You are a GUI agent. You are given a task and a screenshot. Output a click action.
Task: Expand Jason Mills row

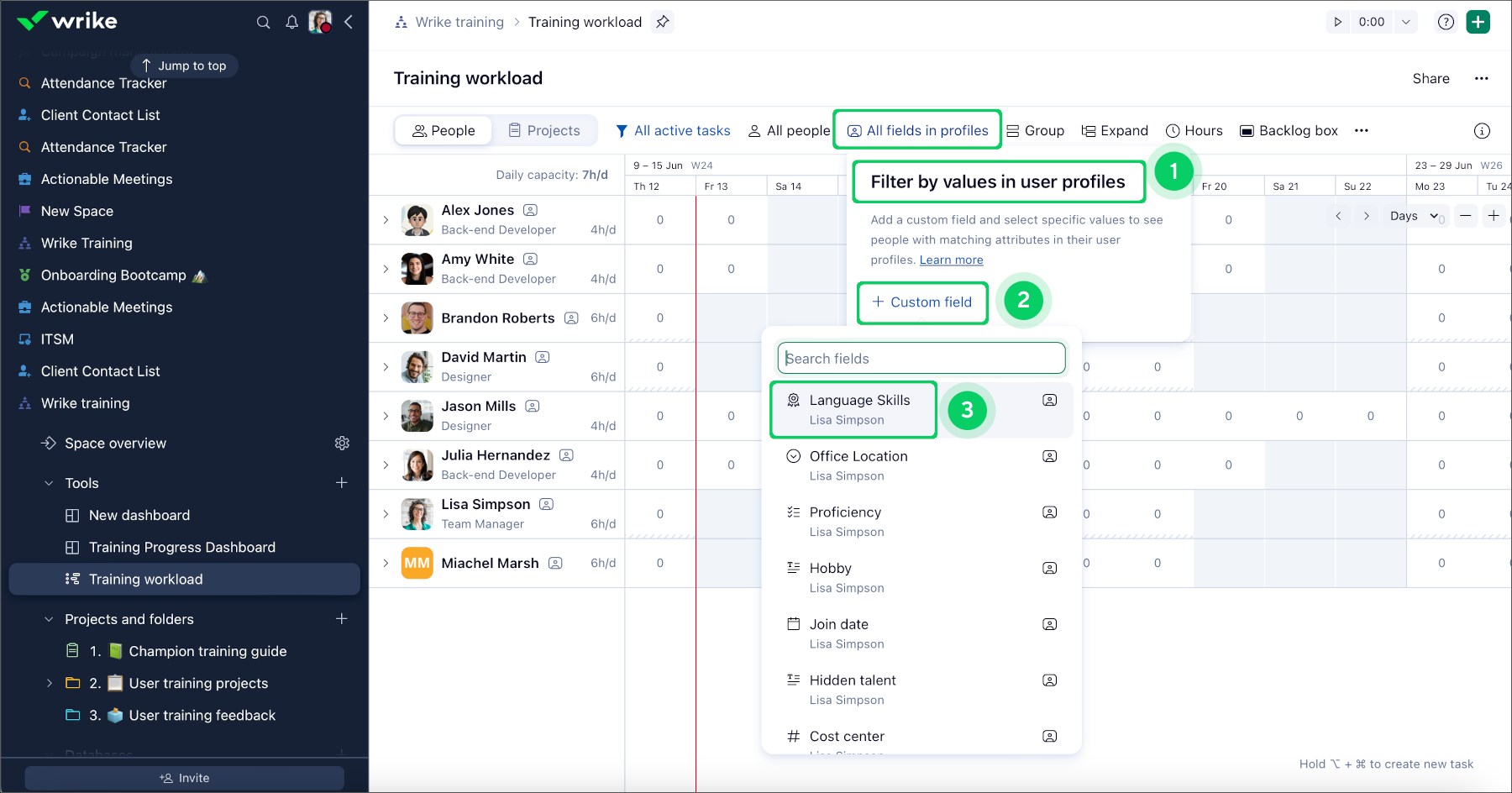tap(386, 416)
